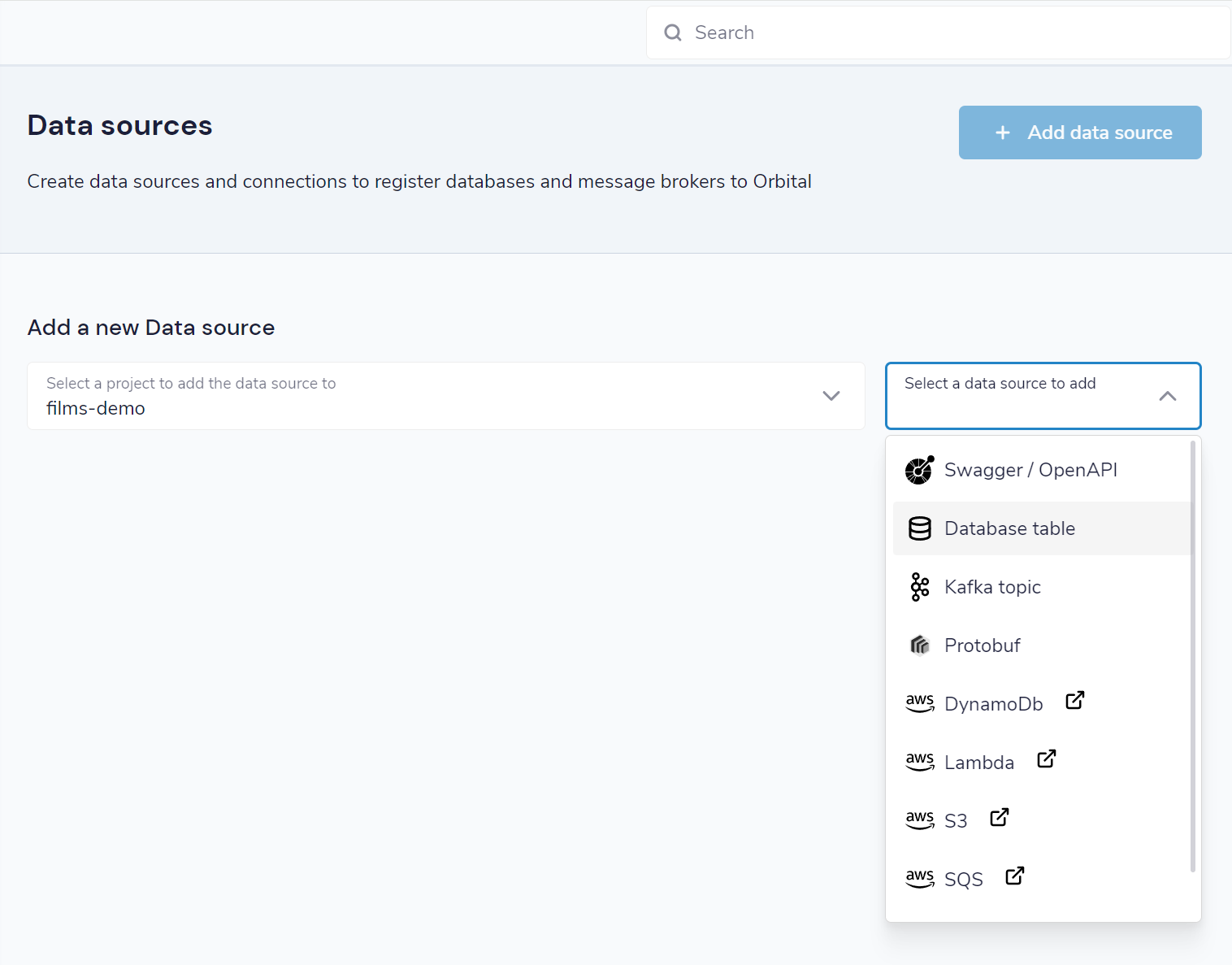Select the Protobuf option
This screenshot has height=965, width=1232.
pyautogui.click(x=1043, y=646)
